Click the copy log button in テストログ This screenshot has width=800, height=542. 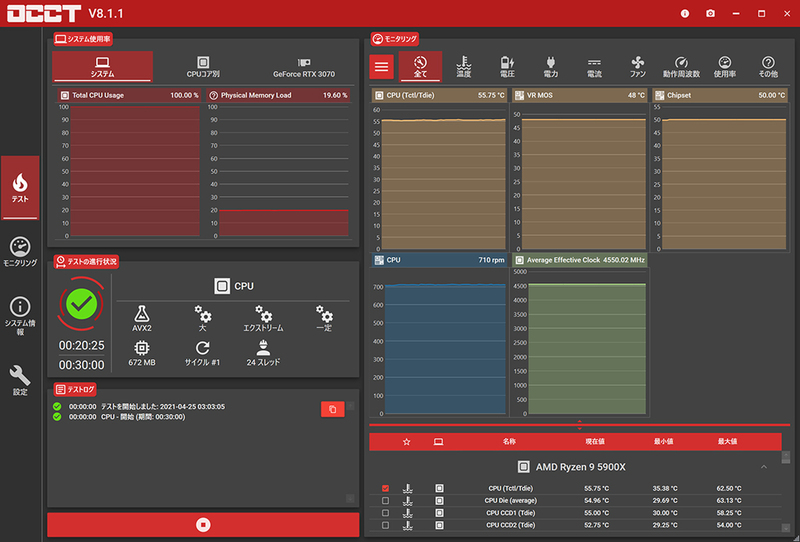(333, 409)
